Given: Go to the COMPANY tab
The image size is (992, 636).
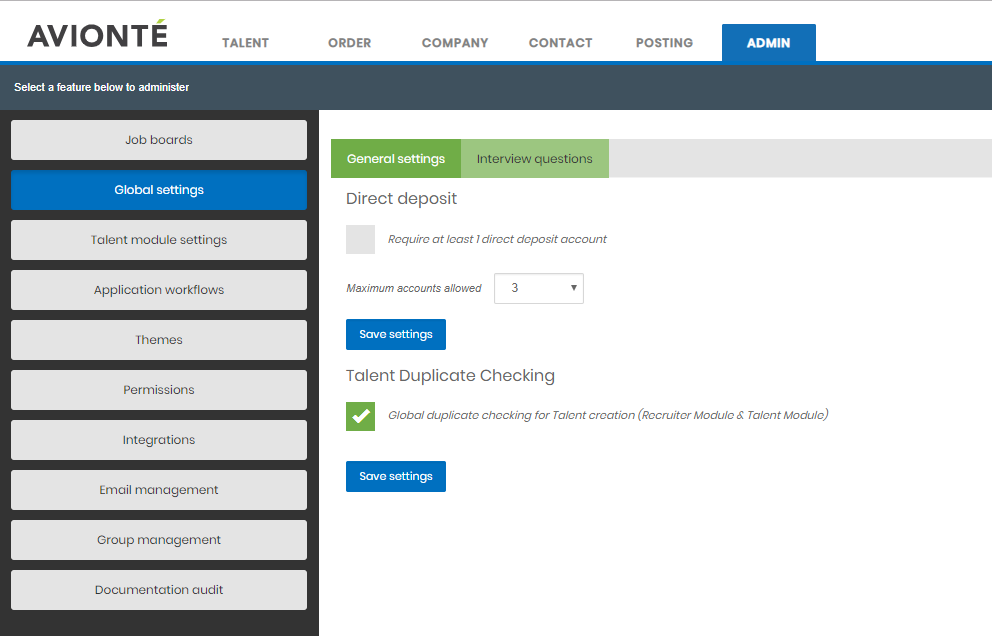Looking at the screenshot, I should tap(455, 43).
